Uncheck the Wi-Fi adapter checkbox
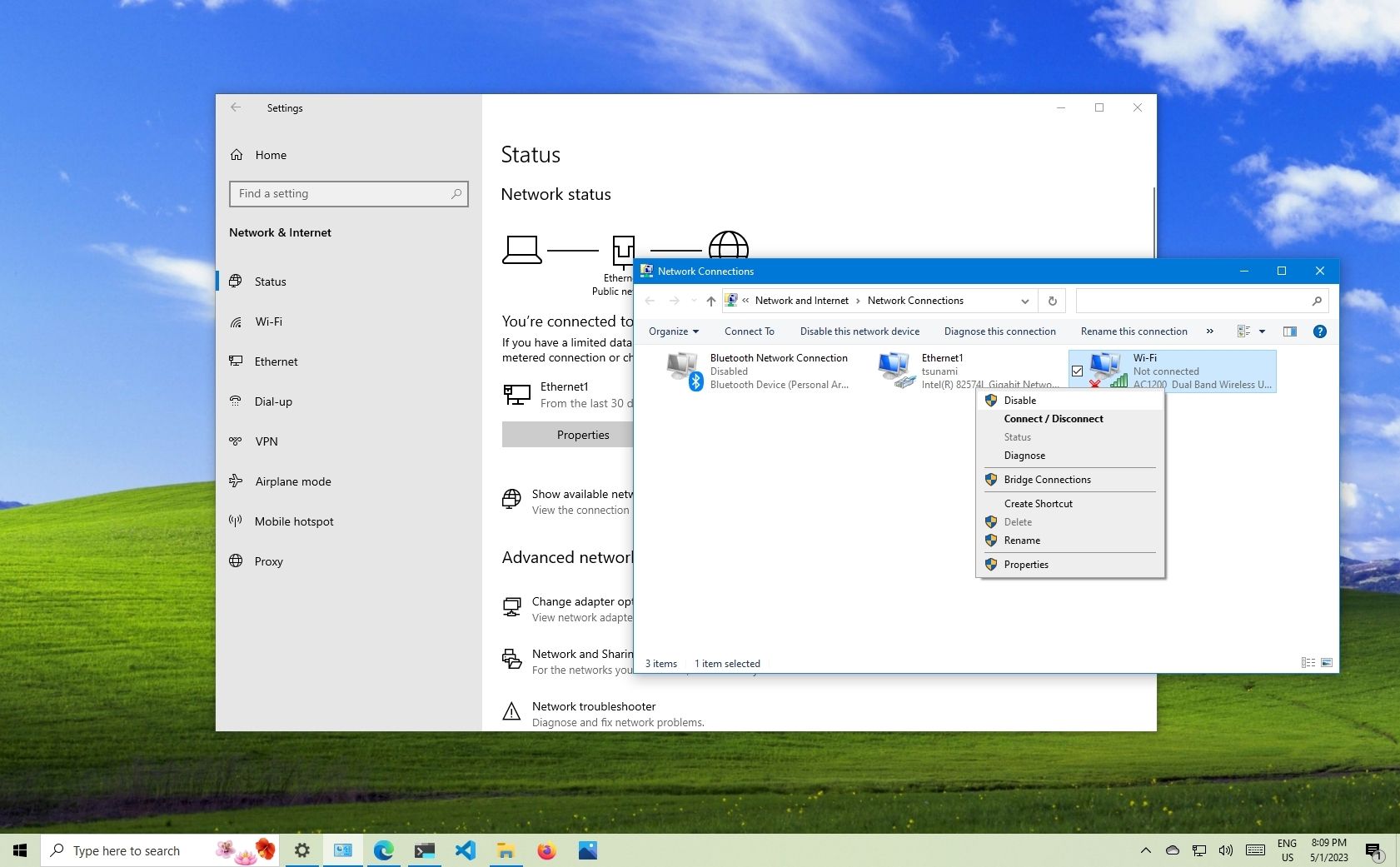The width and height of the screenshot is (1400, 867). (1078, 371)
